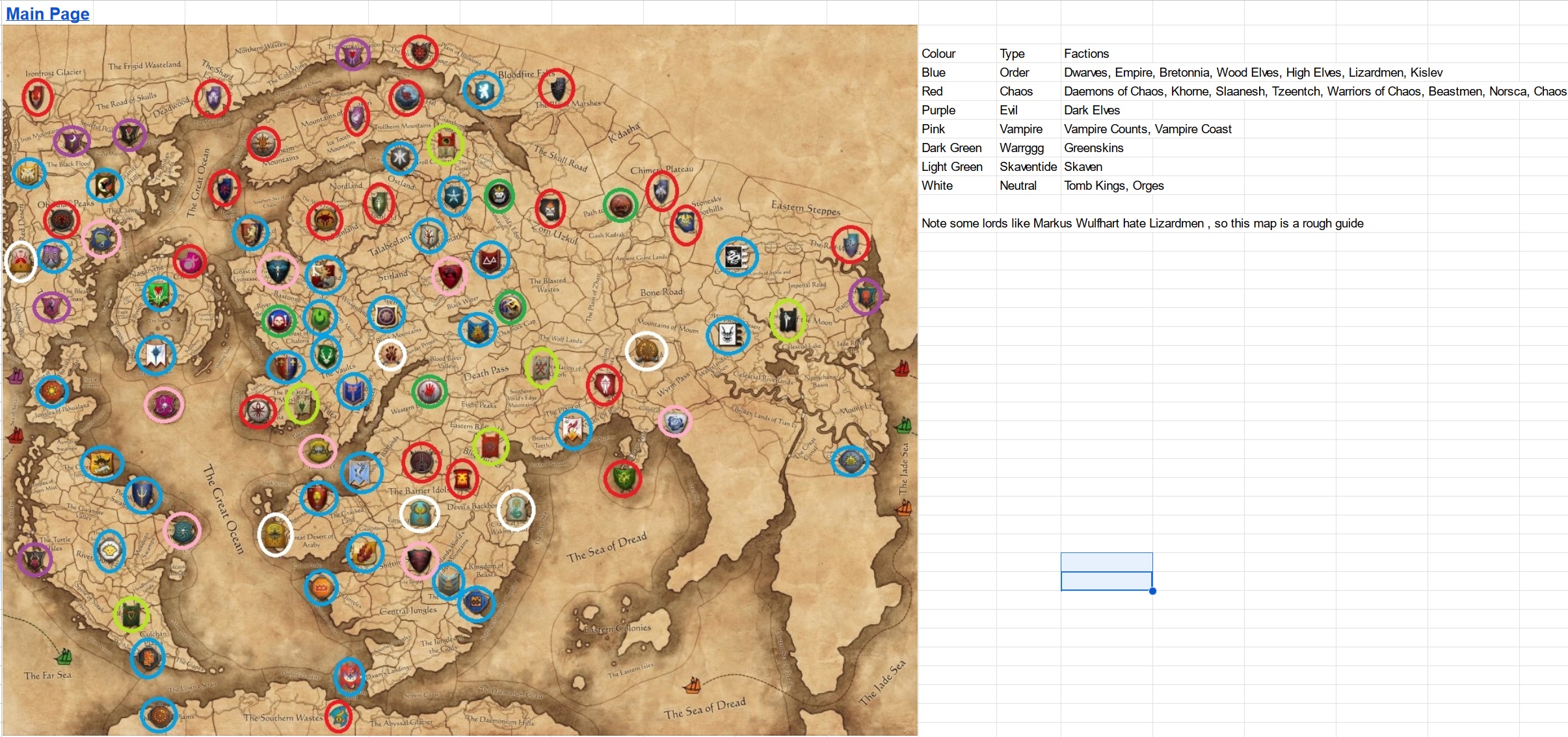Image resolution: width=1568 pixels, height=737 pixels.
Task: Click blue-circled white stag antlers shield icon
Action: tap(326, 354)
